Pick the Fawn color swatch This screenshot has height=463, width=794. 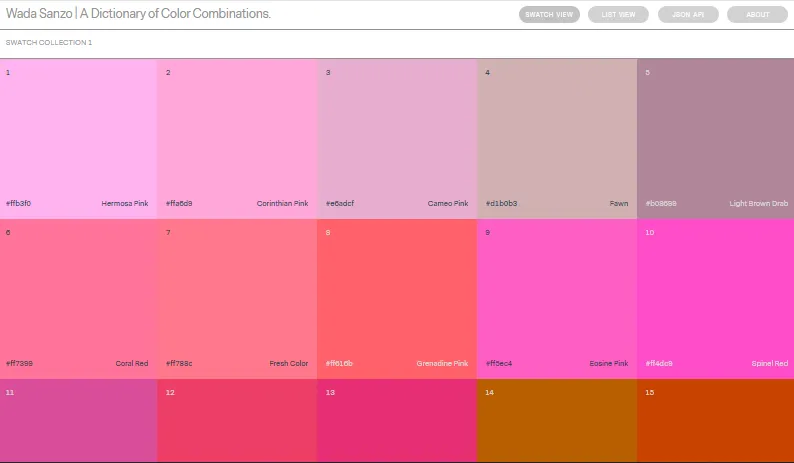pos(557,138)
